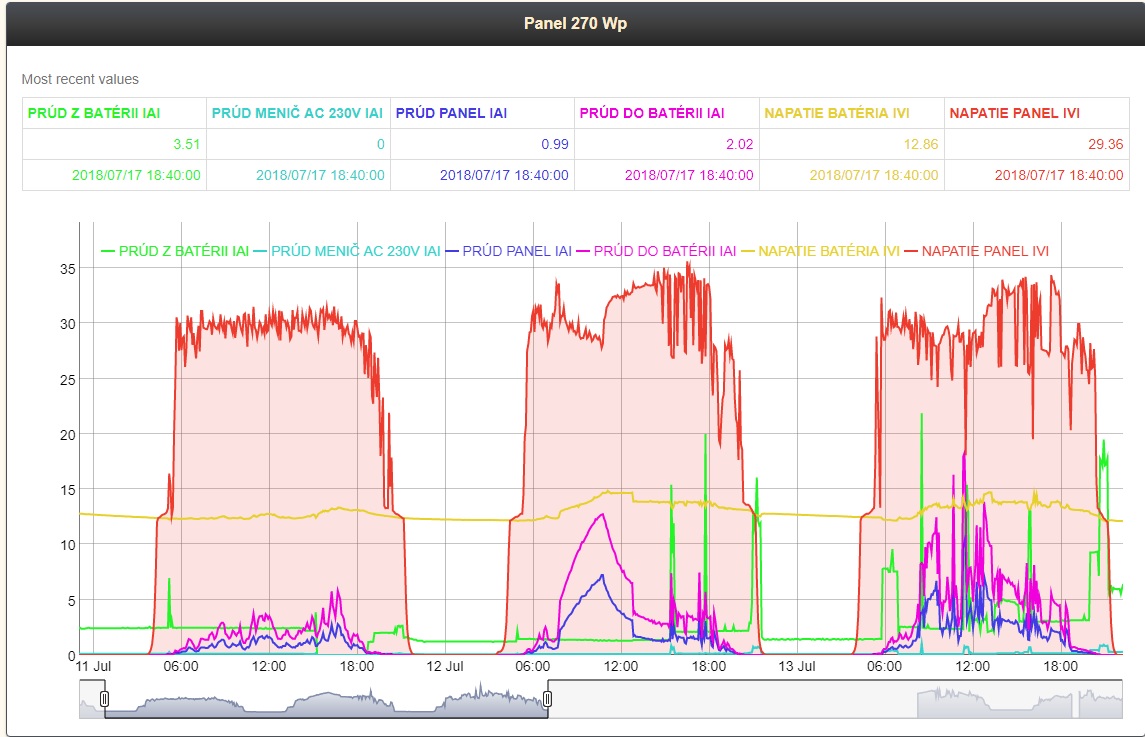Toggle PRÚD DO BATÉRII IAI legend entry
1145x737 pixels.
656,251
